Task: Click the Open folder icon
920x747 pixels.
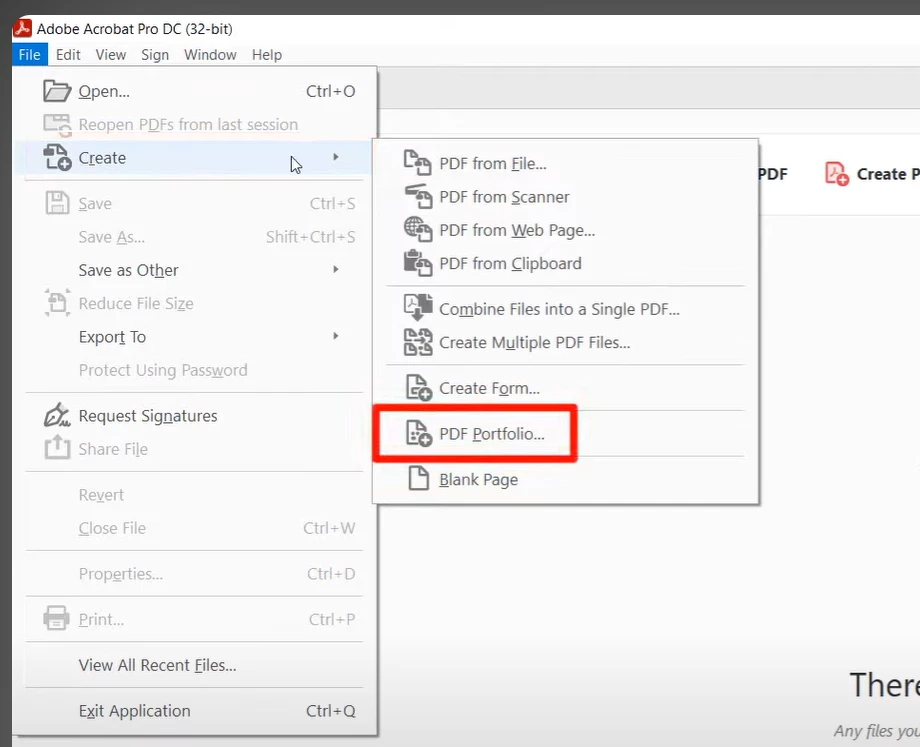Action: (x=57, y=91)
